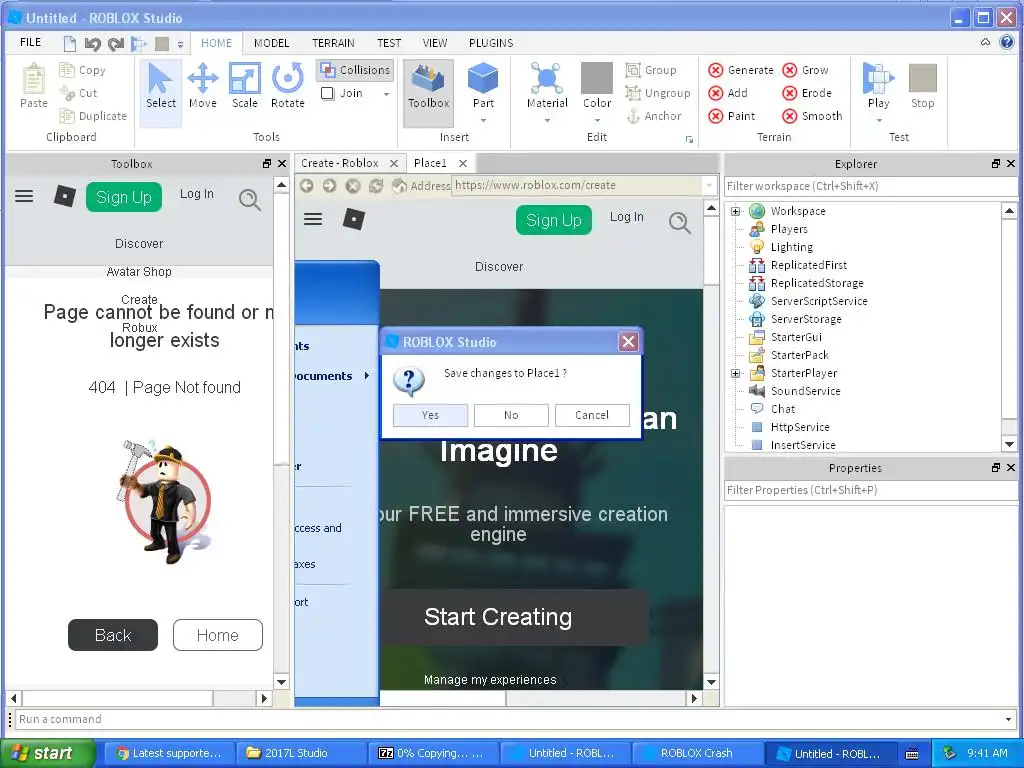Viewport: 1024px width, 768px height.
Task: Switch to the TERRAIN ribbon tab
Action: click(333, 43)
